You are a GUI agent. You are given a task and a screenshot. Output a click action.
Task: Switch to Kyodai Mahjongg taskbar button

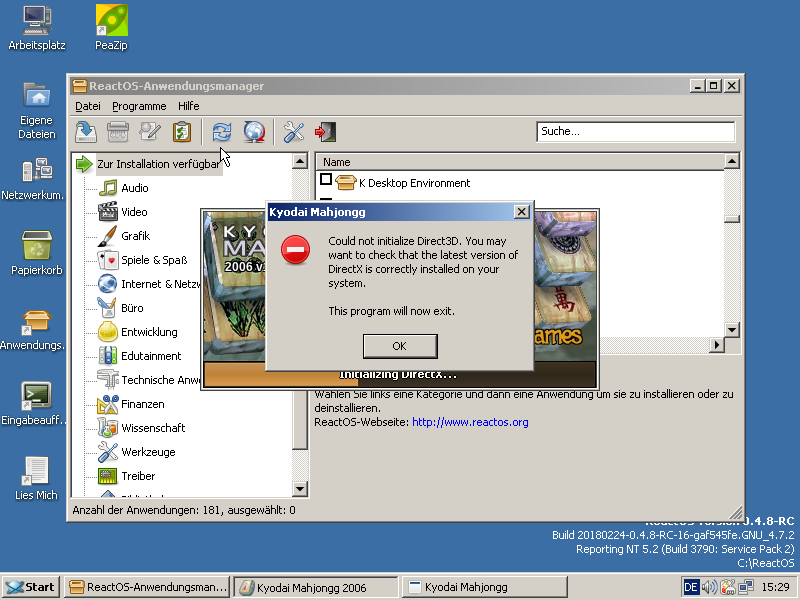click(485, 587)
